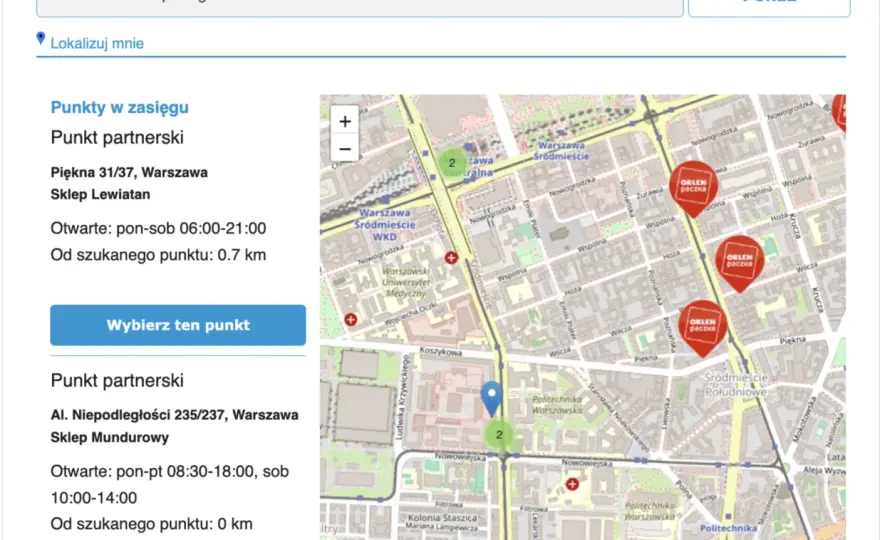Screen dimensions: 880x540
Task: Click the blue location pin on map
Action: pos(492,399)
